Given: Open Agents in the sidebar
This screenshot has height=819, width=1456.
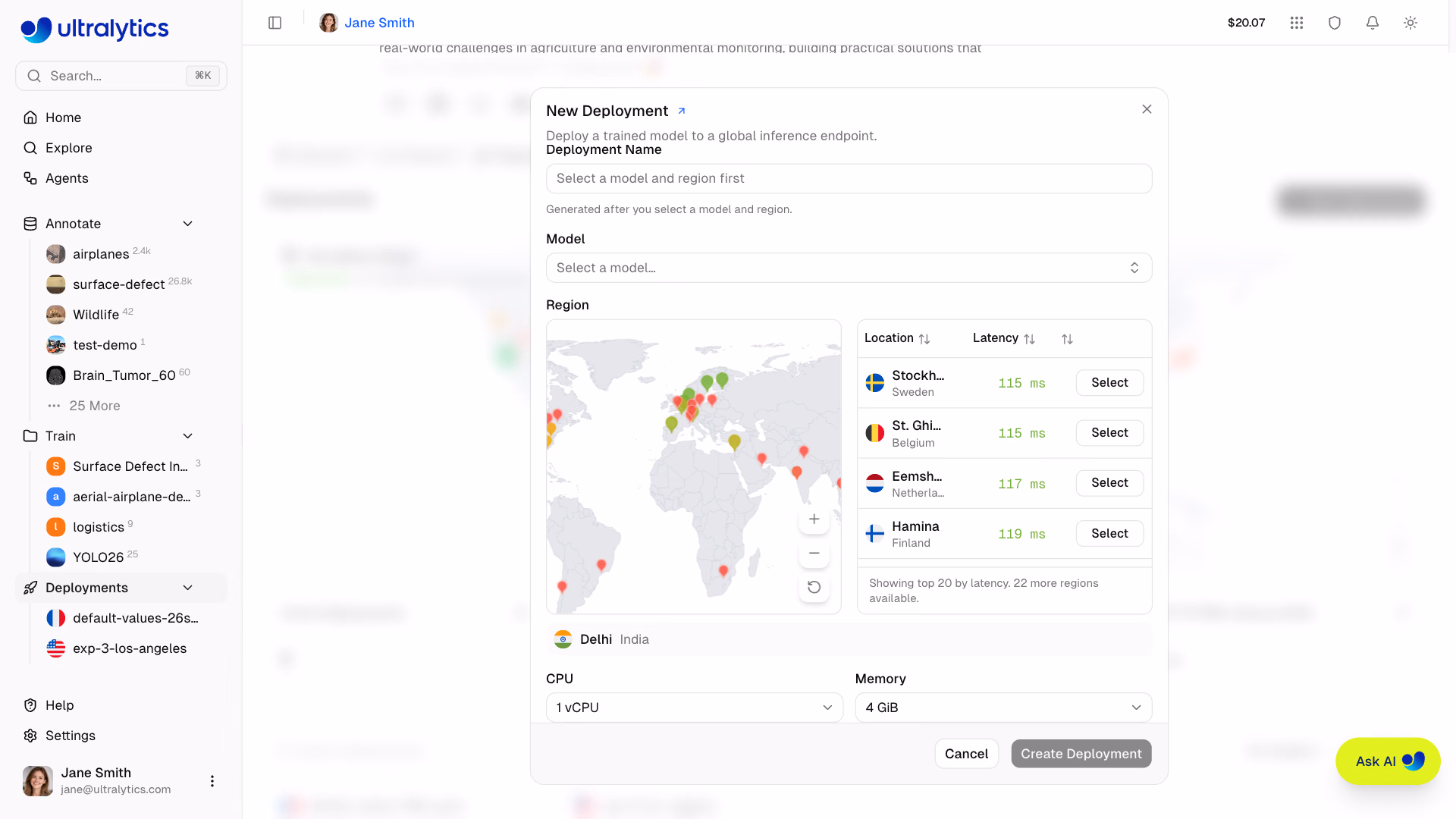Looking at the screenshot, I should tap(121, 178).
